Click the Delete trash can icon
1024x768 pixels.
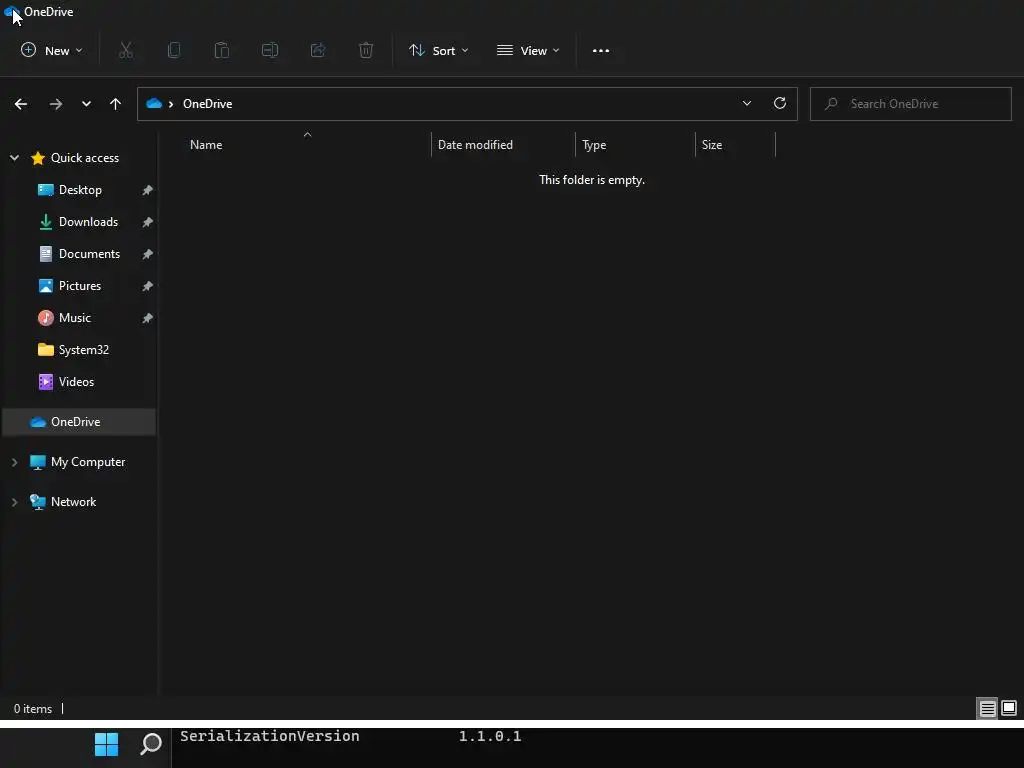click(x=366, y=50)
